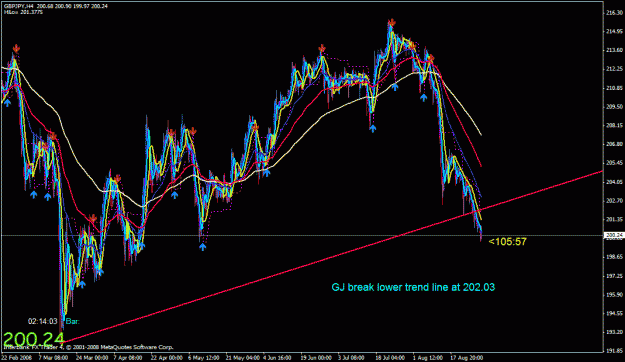Image resolution: width=625 pixels, height=362 pixels.
Task: Click the blue up arrow under the mid-July dip
Action: point(372,128)
